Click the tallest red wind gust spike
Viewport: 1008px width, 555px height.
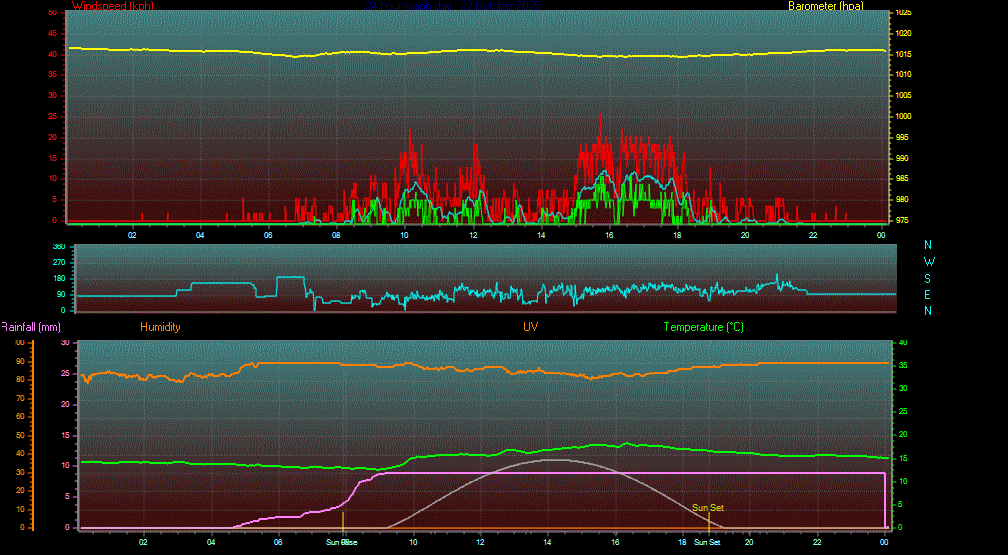600,116
